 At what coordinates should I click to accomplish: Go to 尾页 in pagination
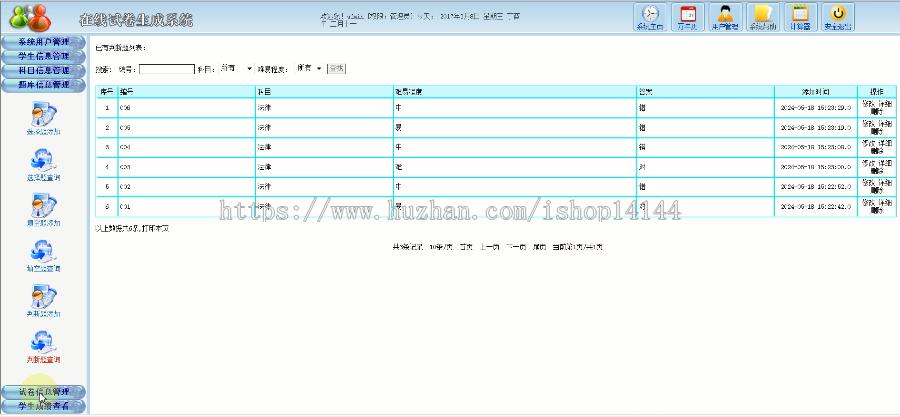pyautogui.click(x=539, y=247)
